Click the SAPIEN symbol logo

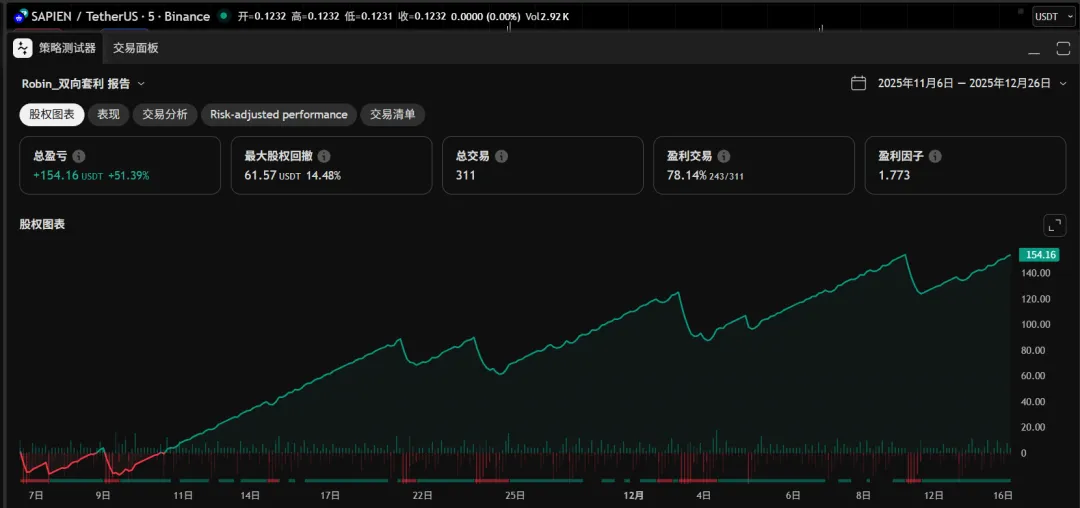pyautogui.click(x=21, y=16)
